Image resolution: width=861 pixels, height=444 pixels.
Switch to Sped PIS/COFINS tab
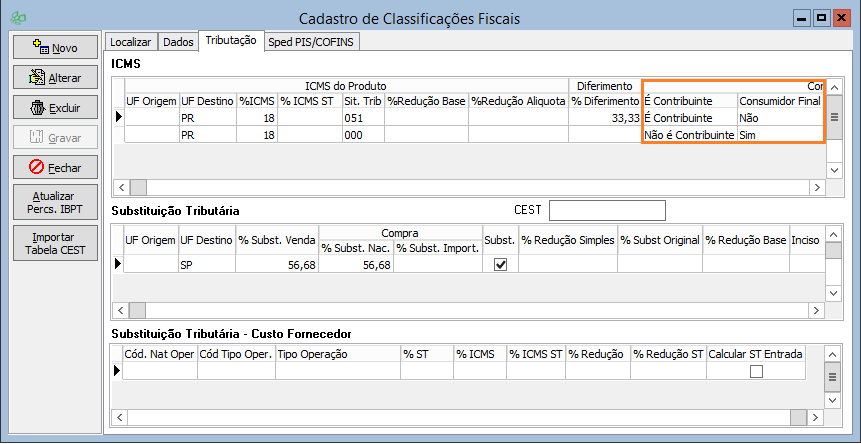click(x=313, y=42)
